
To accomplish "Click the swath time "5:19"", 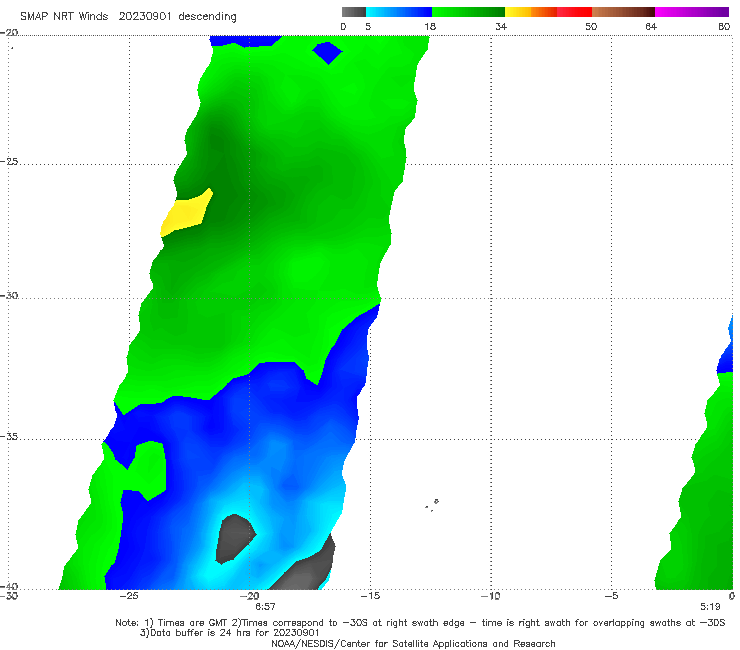I will click(710, 607).
